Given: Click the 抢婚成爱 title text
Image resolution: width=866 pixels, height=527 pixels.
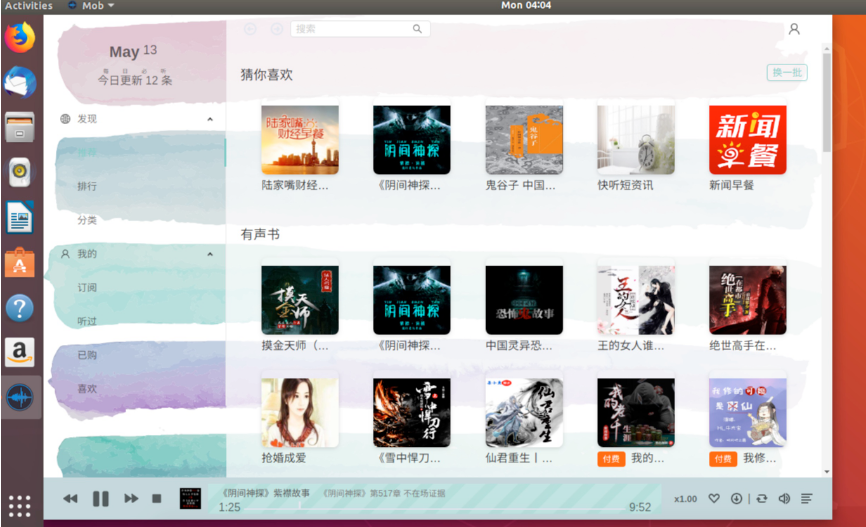Looking at the screenshot, I should pos(284,458).
